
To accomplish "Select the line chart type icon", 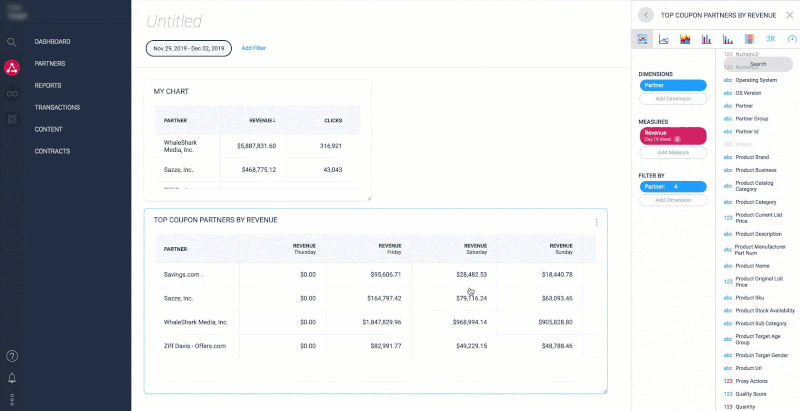I will click(664, 39).
